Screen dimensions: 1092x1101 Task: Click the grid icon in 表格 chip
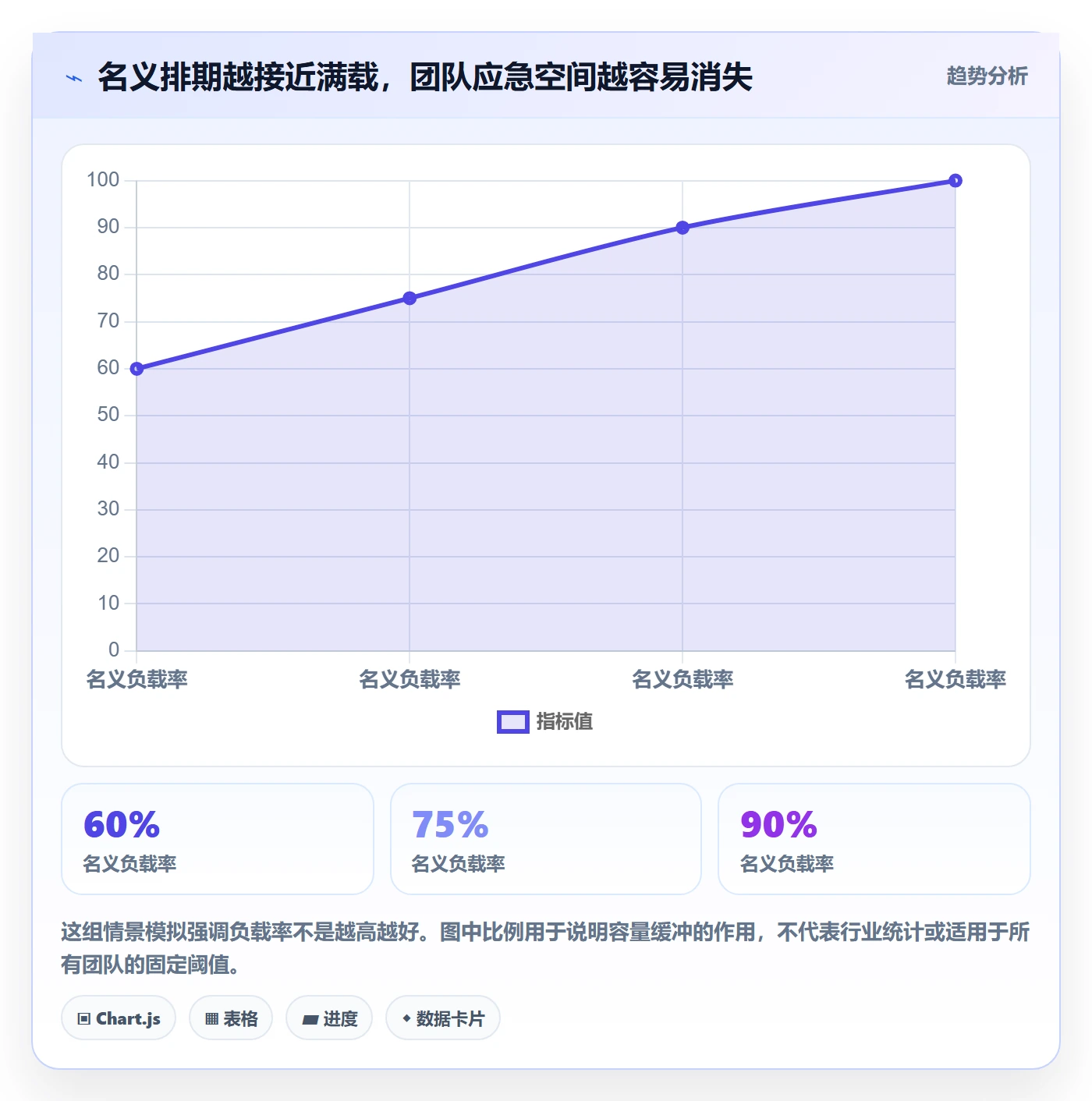pyautogui.click(x=211, y=1019)
